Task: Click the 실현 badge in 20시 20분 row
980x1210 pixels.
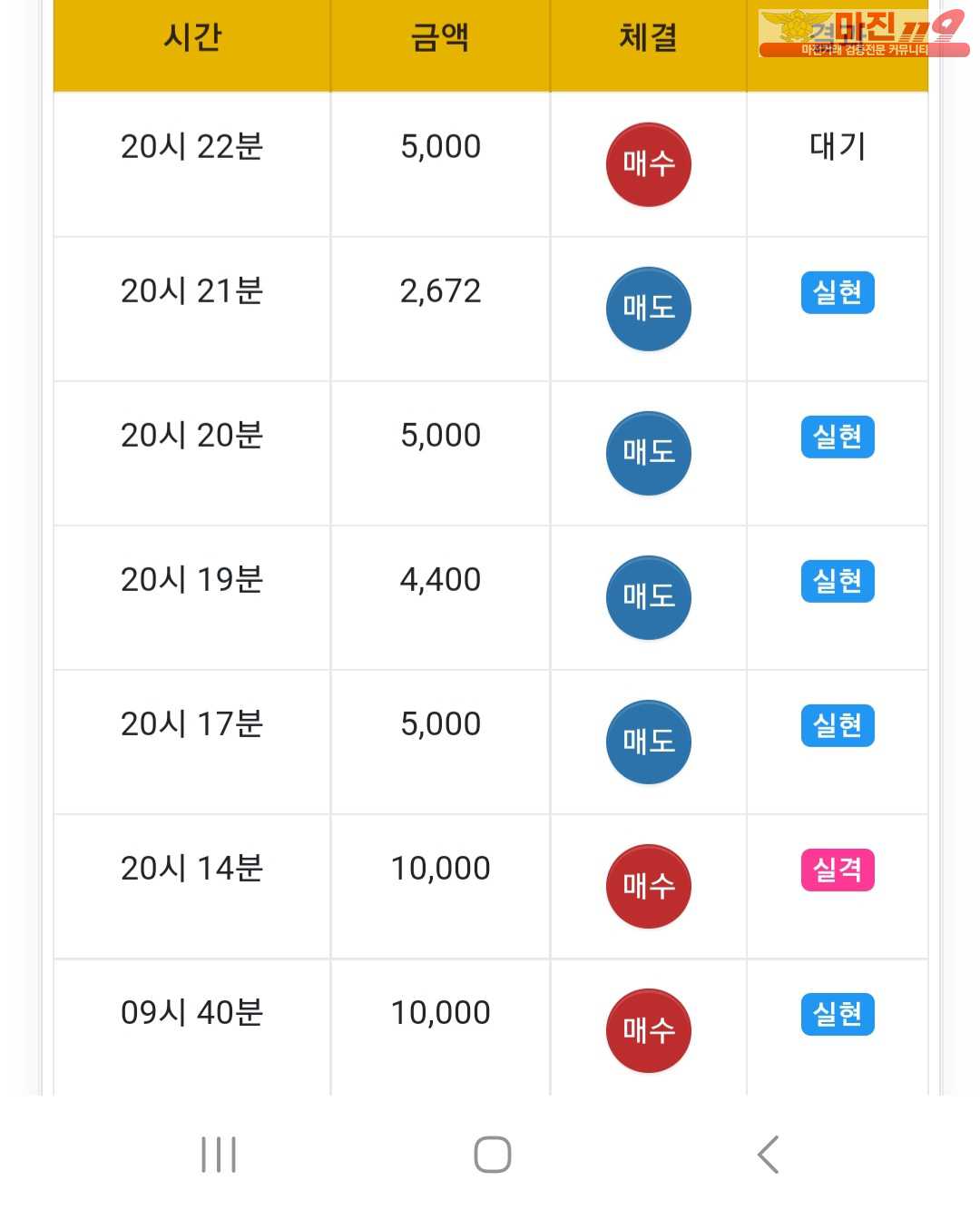Action: tap(838, 437)
